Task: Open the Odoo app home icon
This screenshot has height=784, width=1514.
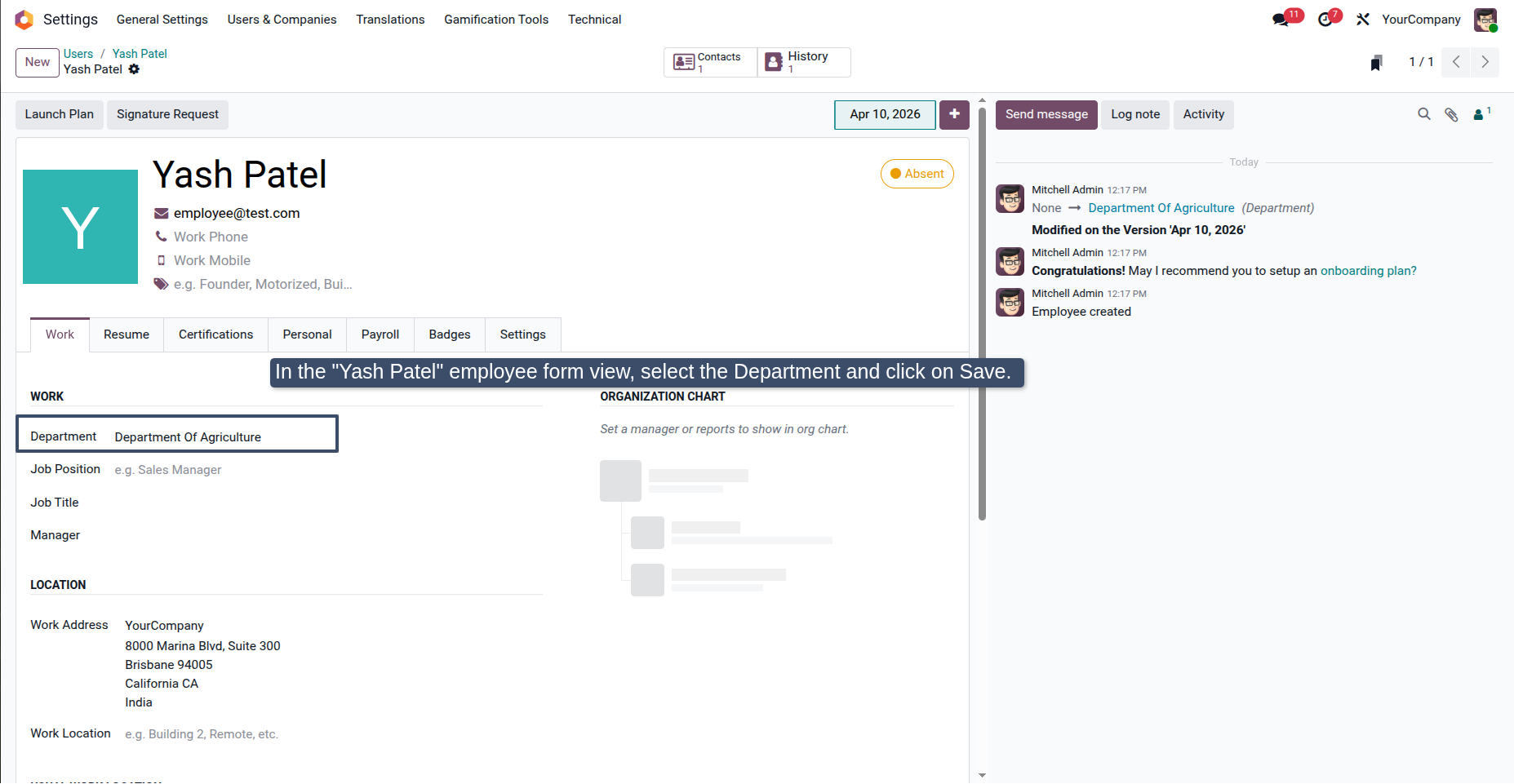Action: click(24, 20)
